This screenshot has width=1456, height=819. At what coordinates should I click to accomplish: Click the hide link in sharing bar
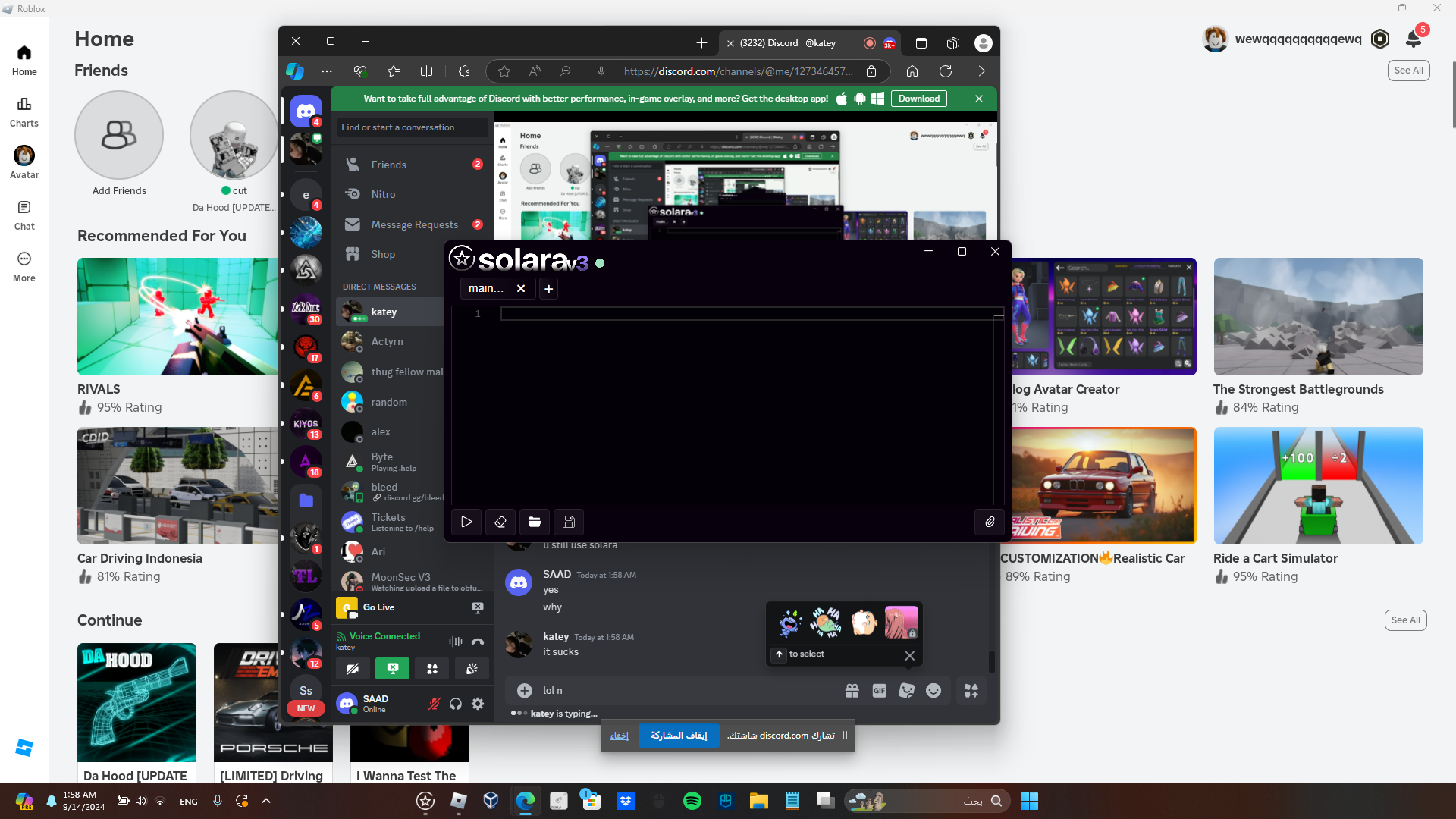[x=620, y=736]
